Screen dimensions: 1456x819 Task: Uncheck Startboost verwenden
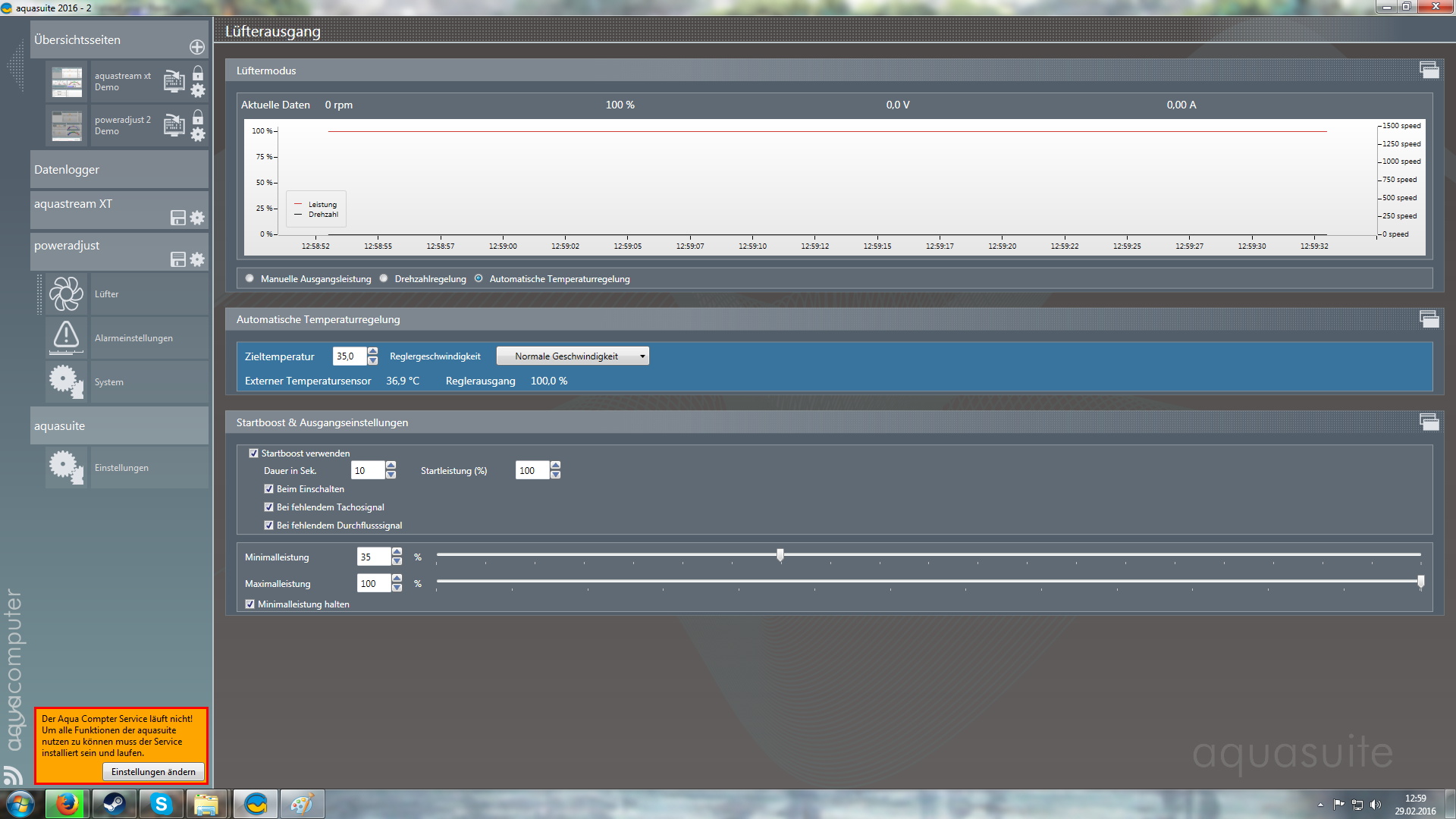pos(254,453)
